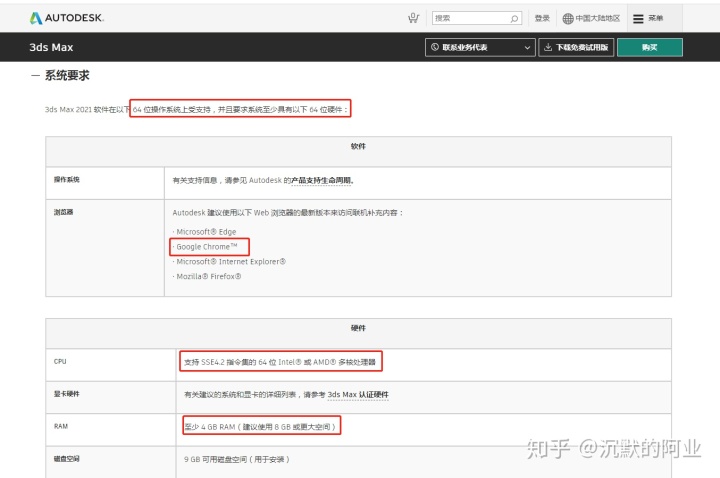Image resolution: width=720 pixels, height=478 pixels.
Task: Collapse the 系统要求 section
Action: pos(60,75)
